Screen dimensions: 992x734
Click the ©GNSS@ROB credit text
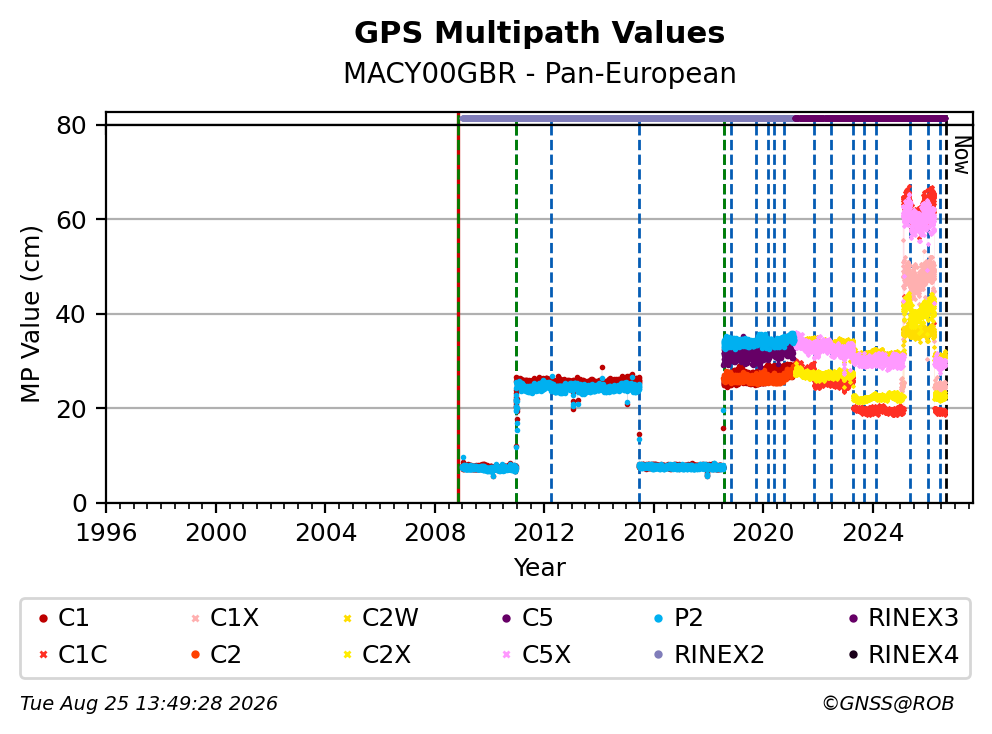[x=888, y=704]
